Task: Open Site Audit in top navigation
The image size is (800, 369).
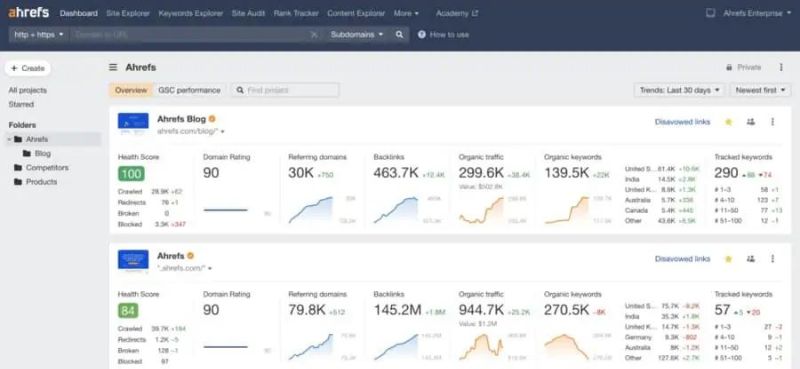Action: [x=248, y=13]
